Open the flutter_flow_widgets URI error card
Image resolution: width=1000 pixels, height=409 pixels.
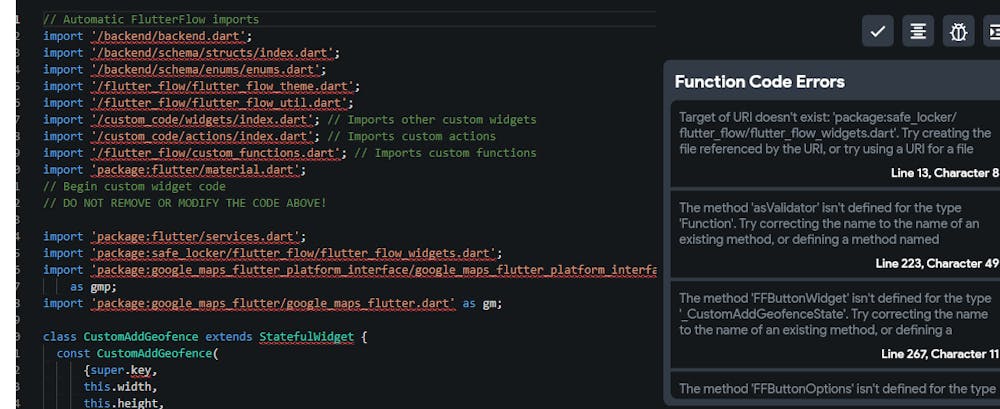coord(835,144)
